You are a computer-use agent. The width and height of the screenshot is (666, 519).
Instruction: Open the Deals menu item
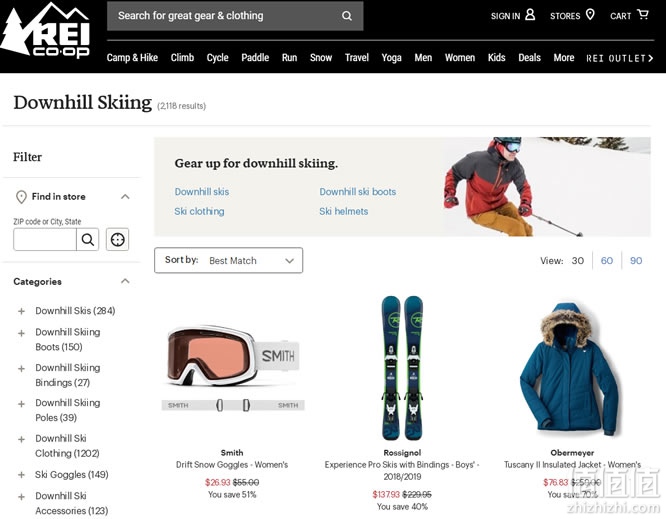529,58
